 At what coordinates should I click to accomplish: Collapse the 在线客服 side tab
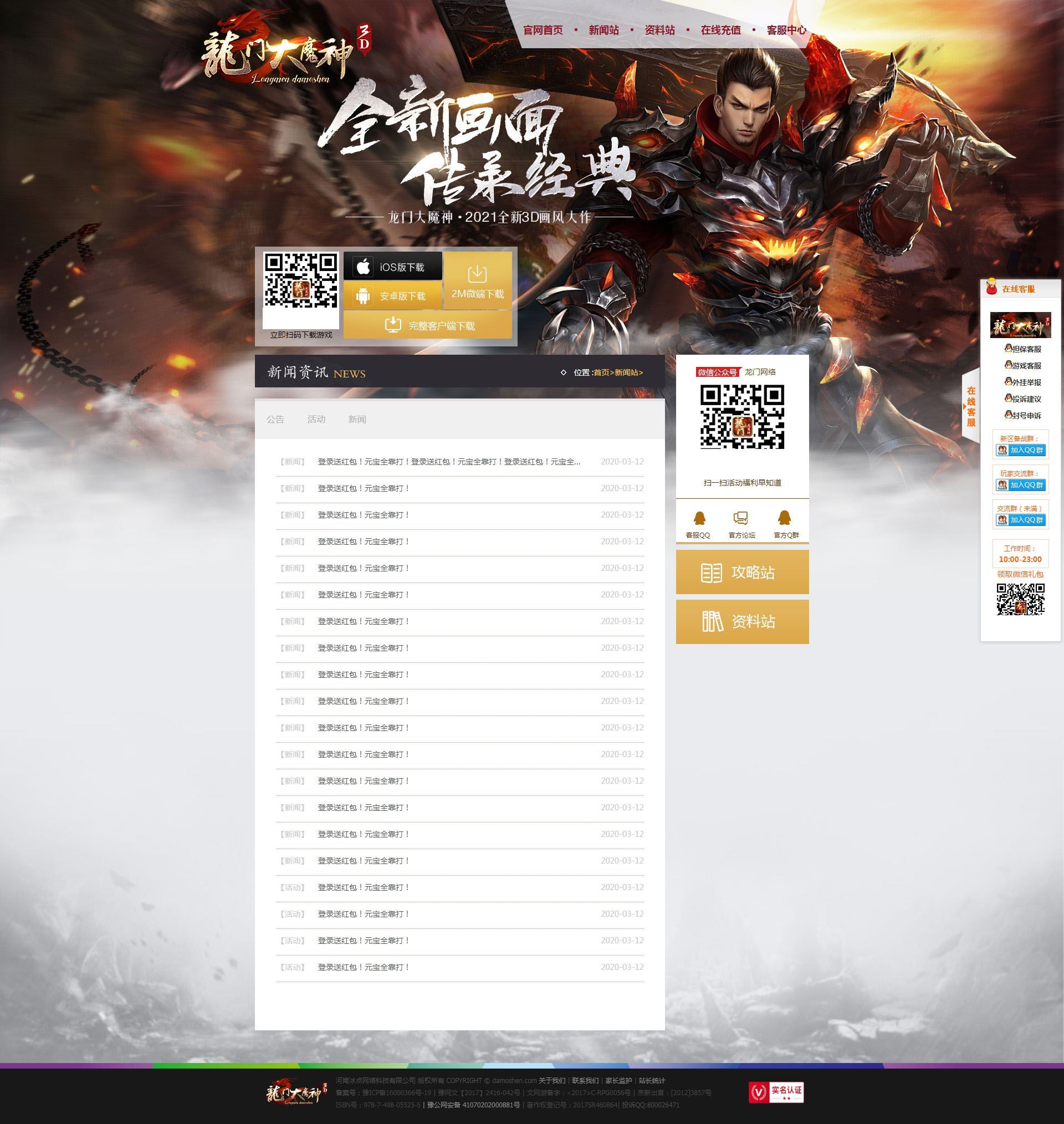(x=970, y=406)
